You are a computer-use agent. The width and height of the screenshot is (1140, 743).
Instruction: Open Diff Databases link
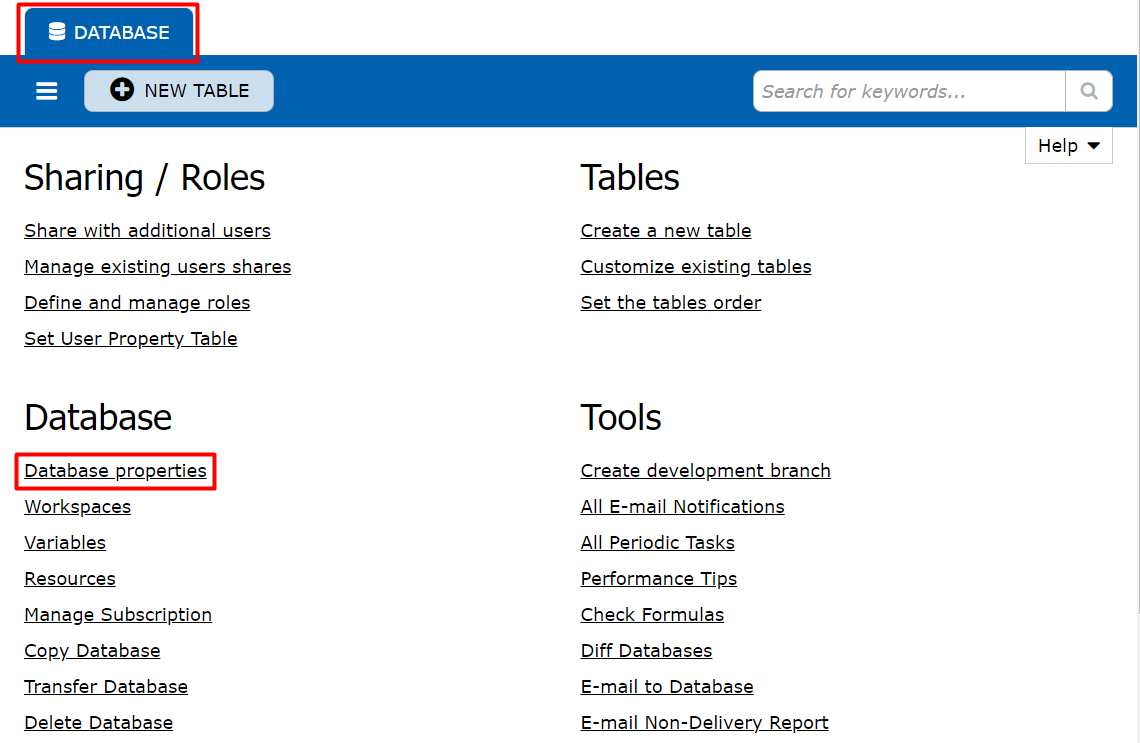(x=646, y=651)
